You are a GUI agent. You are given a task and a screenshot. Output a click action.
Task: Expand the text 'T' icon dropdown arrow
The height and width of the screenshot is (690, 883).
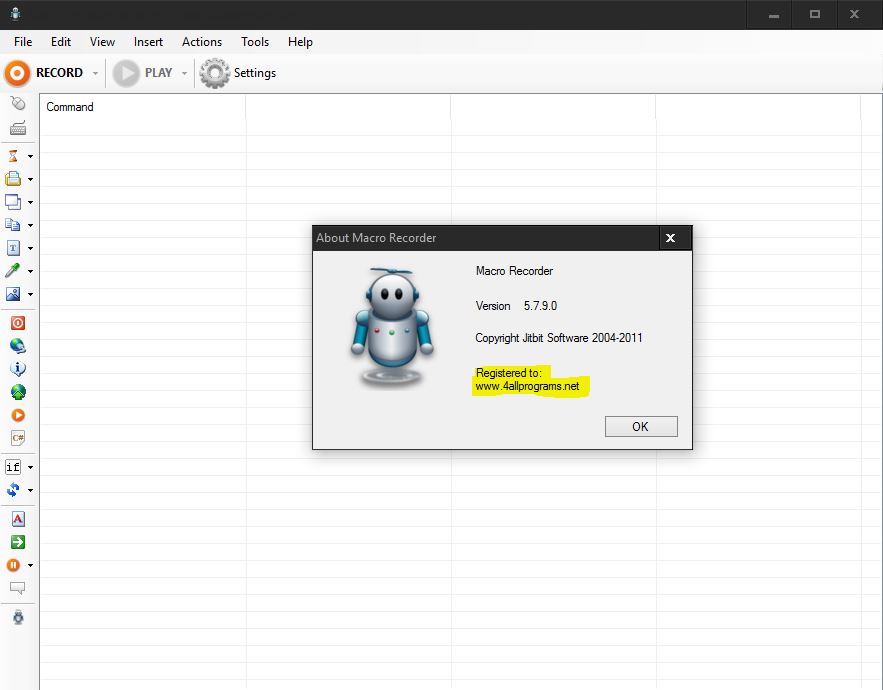pyautogui.click(x=30, y=248)
